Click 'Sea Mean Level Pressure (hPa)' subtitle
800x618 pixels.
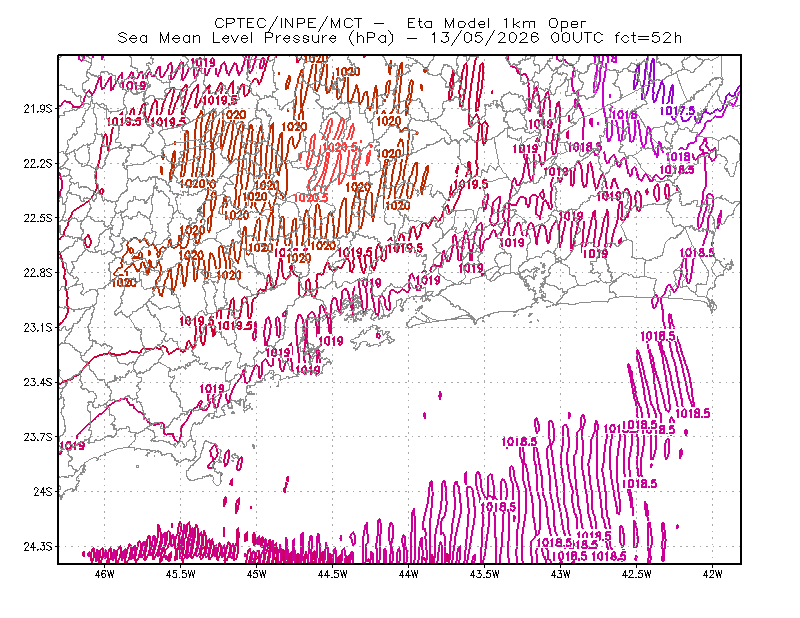point(256,38)
